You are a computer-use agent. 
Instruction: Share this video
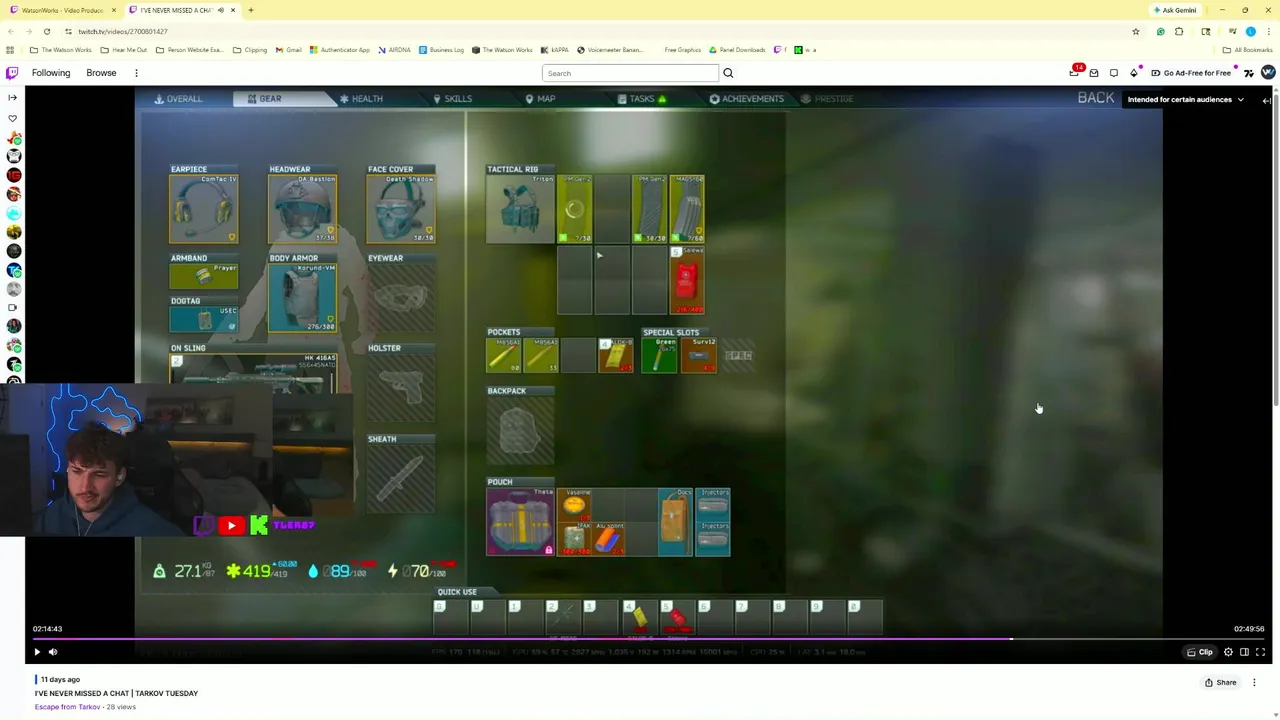[x=1220, y=683]
